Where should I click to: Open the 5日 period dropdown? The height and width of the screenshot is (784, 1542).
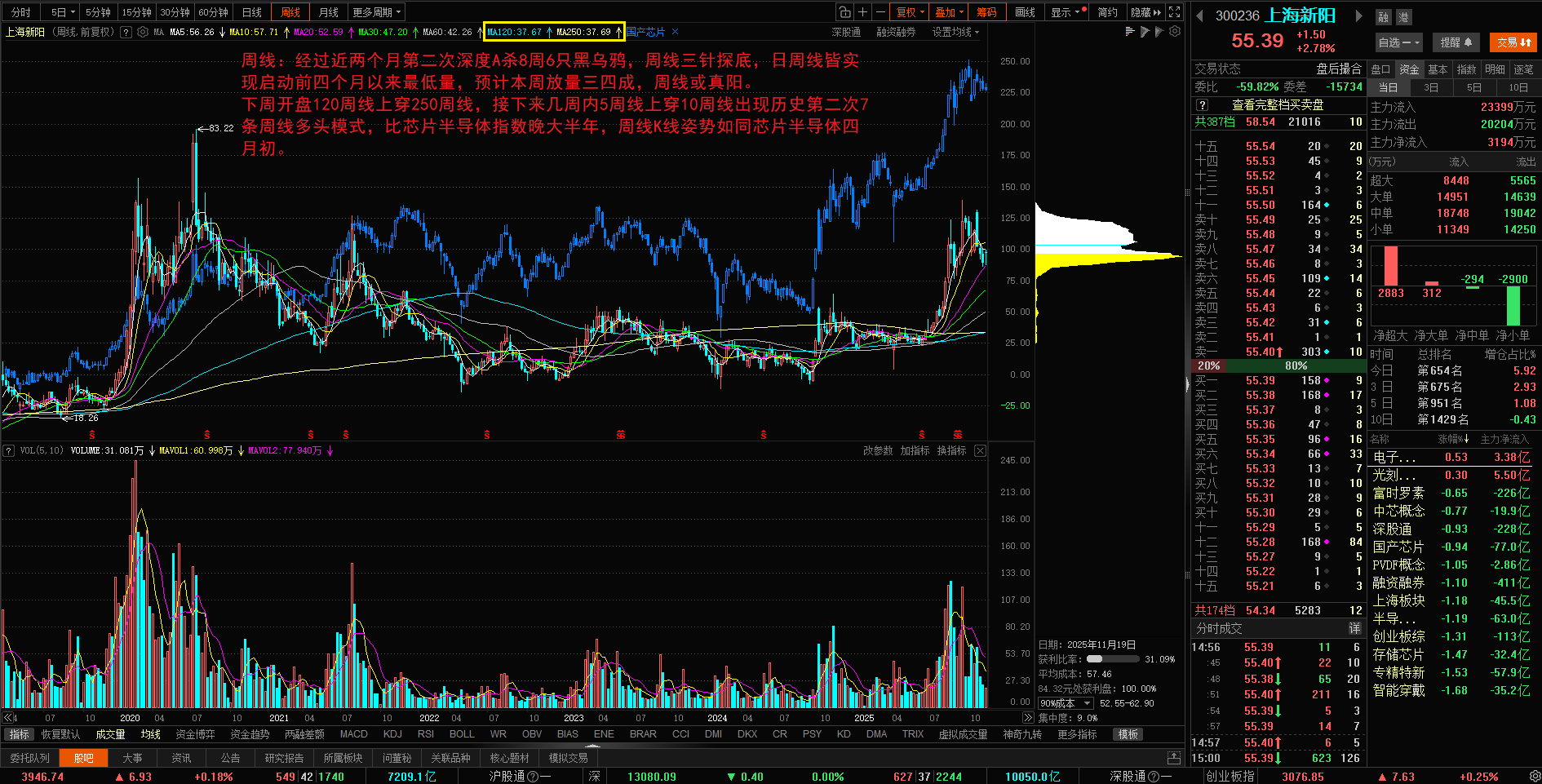point(63,12)
